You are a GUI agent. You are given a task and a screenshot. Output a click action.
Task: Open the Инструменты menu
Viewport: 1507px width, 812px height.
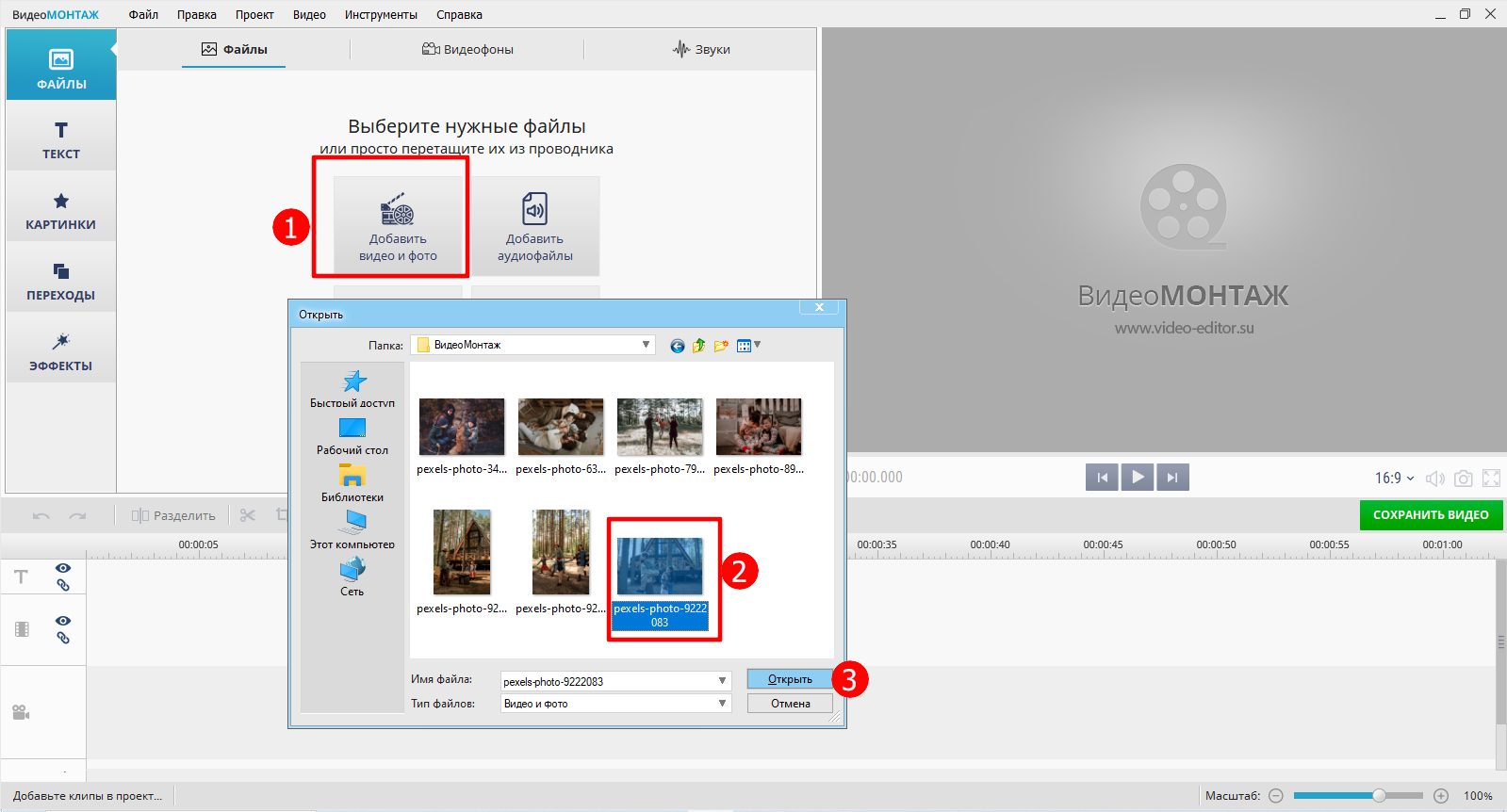coord(381,15)
